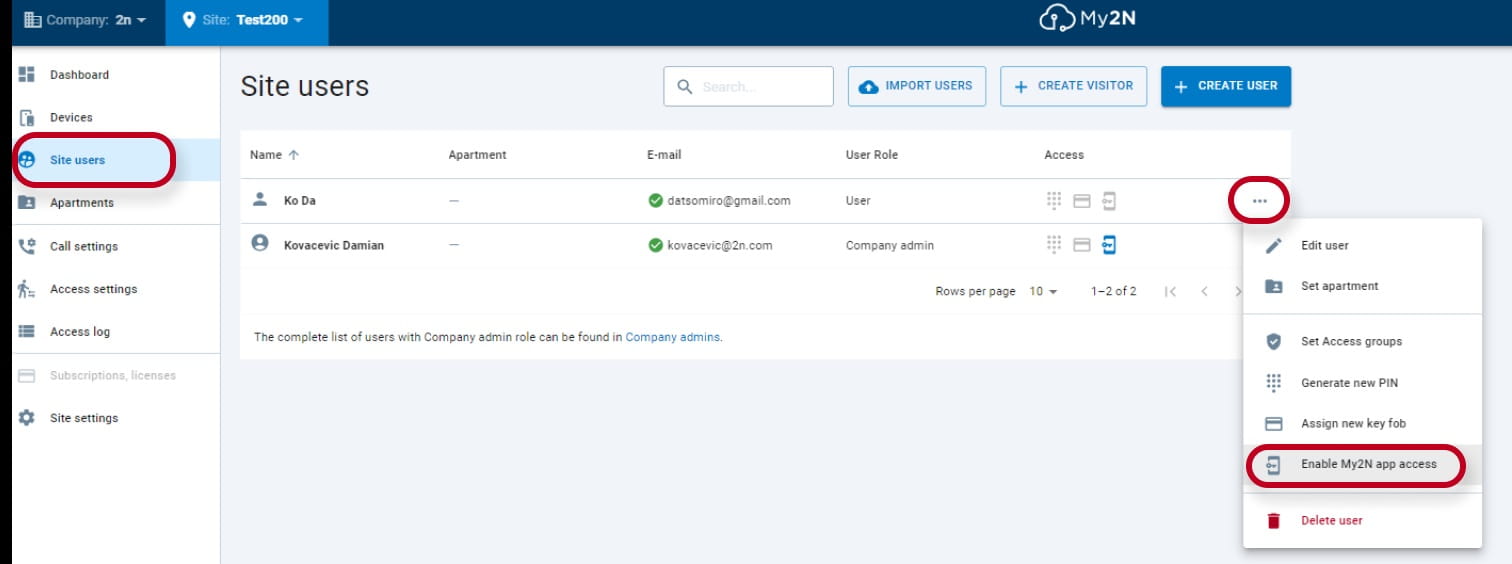Click Kovacevic Damian's mobile app icon
1512x564 pixels.
point(1108,244)
